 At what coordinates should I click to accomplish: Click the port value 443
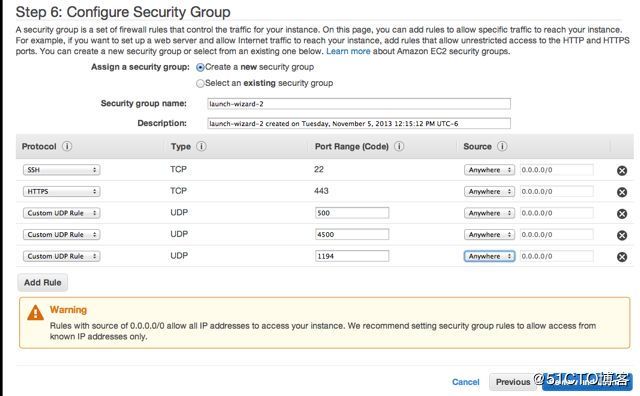tap(321, 191)
